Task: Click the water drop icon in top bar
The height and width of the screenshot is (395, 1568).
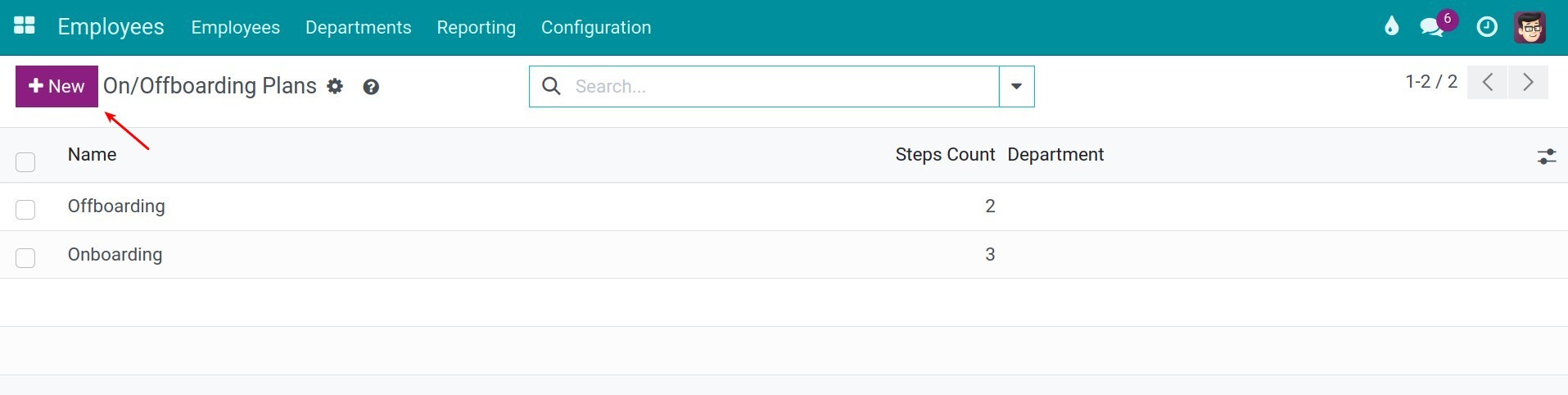Action: 1391,27
